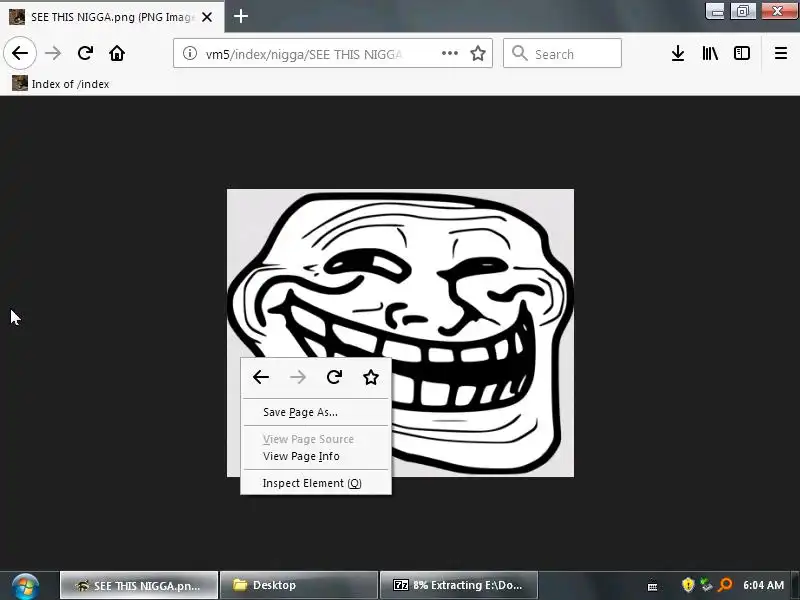Switch to the Firefox taskbar button
Image resolution: width=800 pixels, height=600 pixels.
tap(139, 585)
